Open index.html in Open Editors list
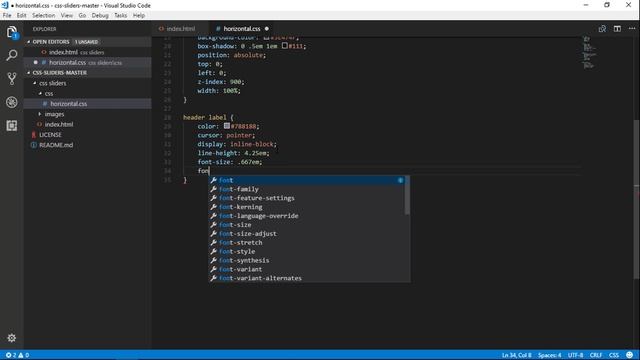The image size is (640, 360). pos(87,52)
